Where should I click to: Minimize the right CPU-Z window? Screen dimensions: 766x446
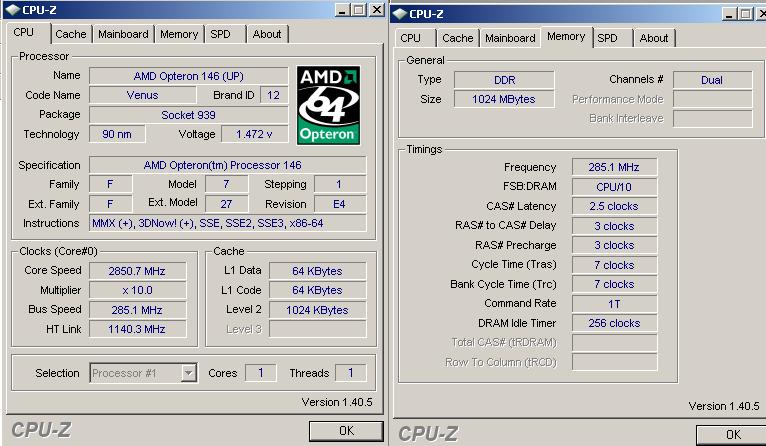[x=729, y=14]
